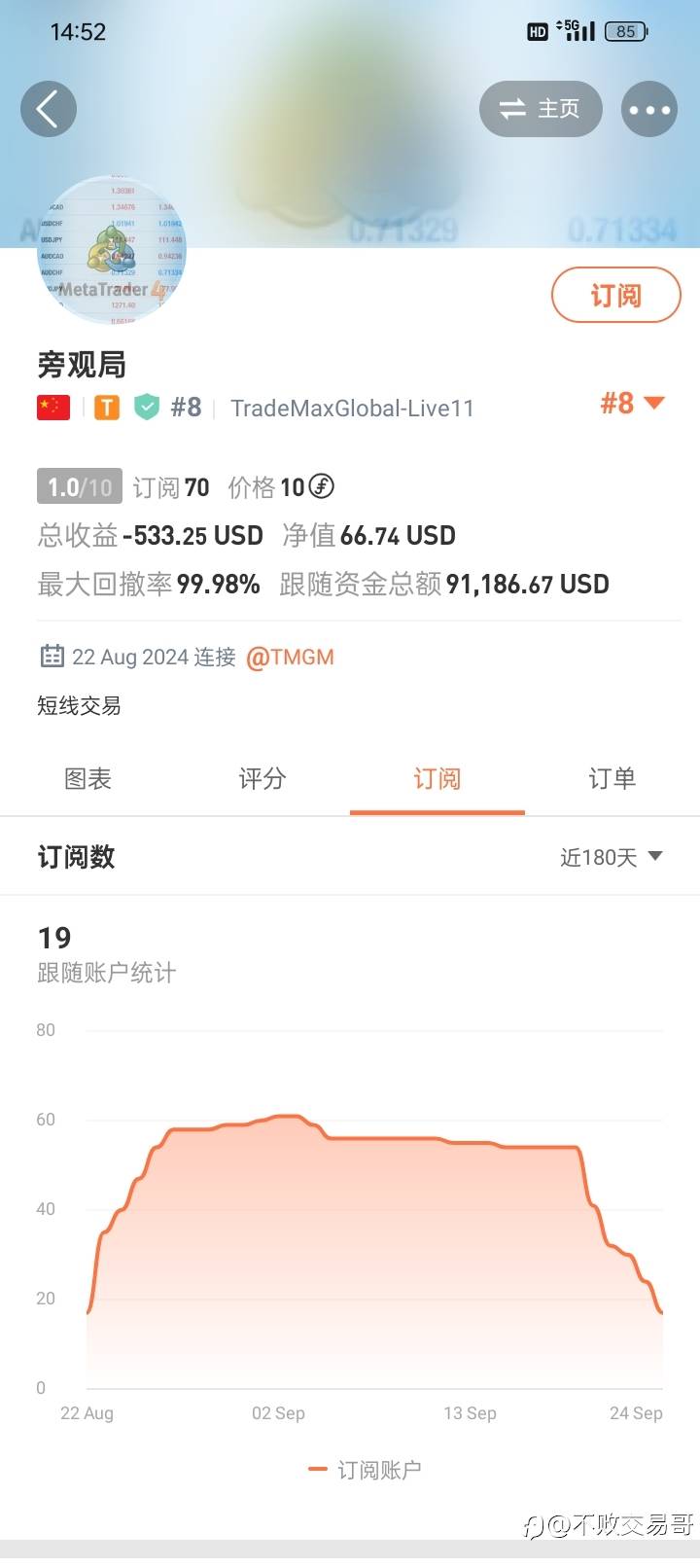Open the three-dots more options menu
Viewport: 700px width, 1568px height.
648,109
